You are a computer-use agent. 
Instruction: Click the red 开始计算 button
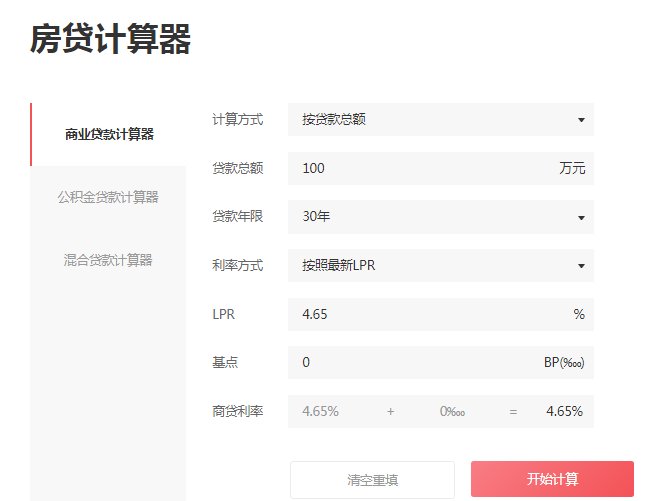pos(552,479)
